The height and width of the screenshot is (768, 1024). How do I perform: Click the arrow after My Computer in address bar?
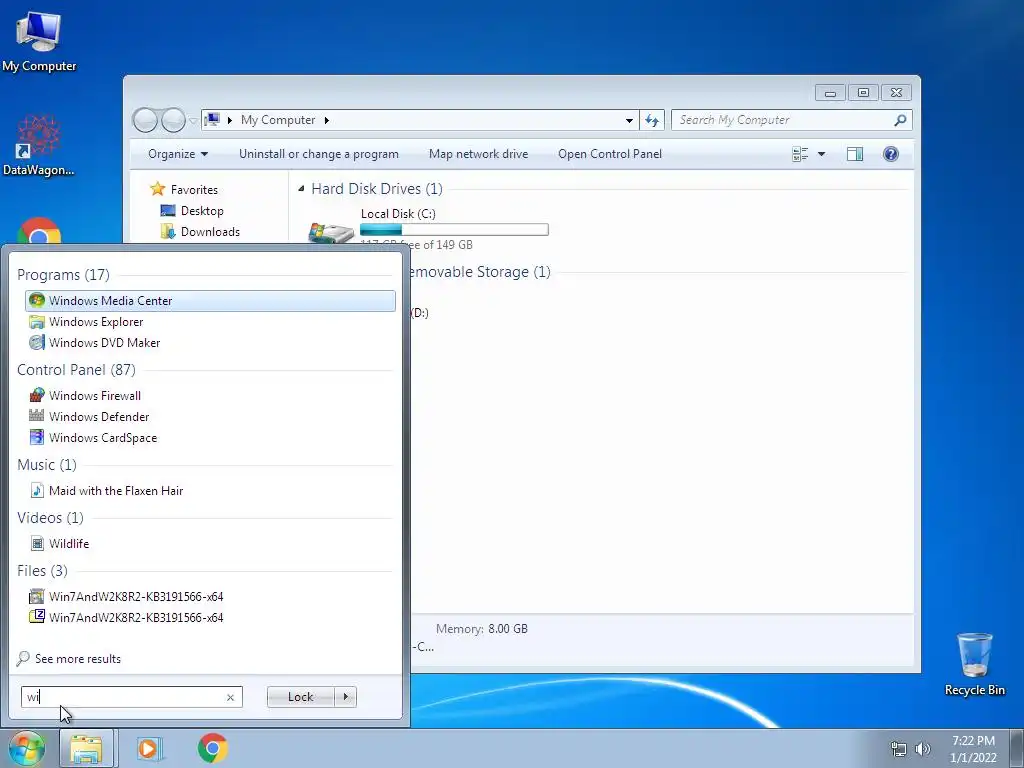click(x=327, y=120)
